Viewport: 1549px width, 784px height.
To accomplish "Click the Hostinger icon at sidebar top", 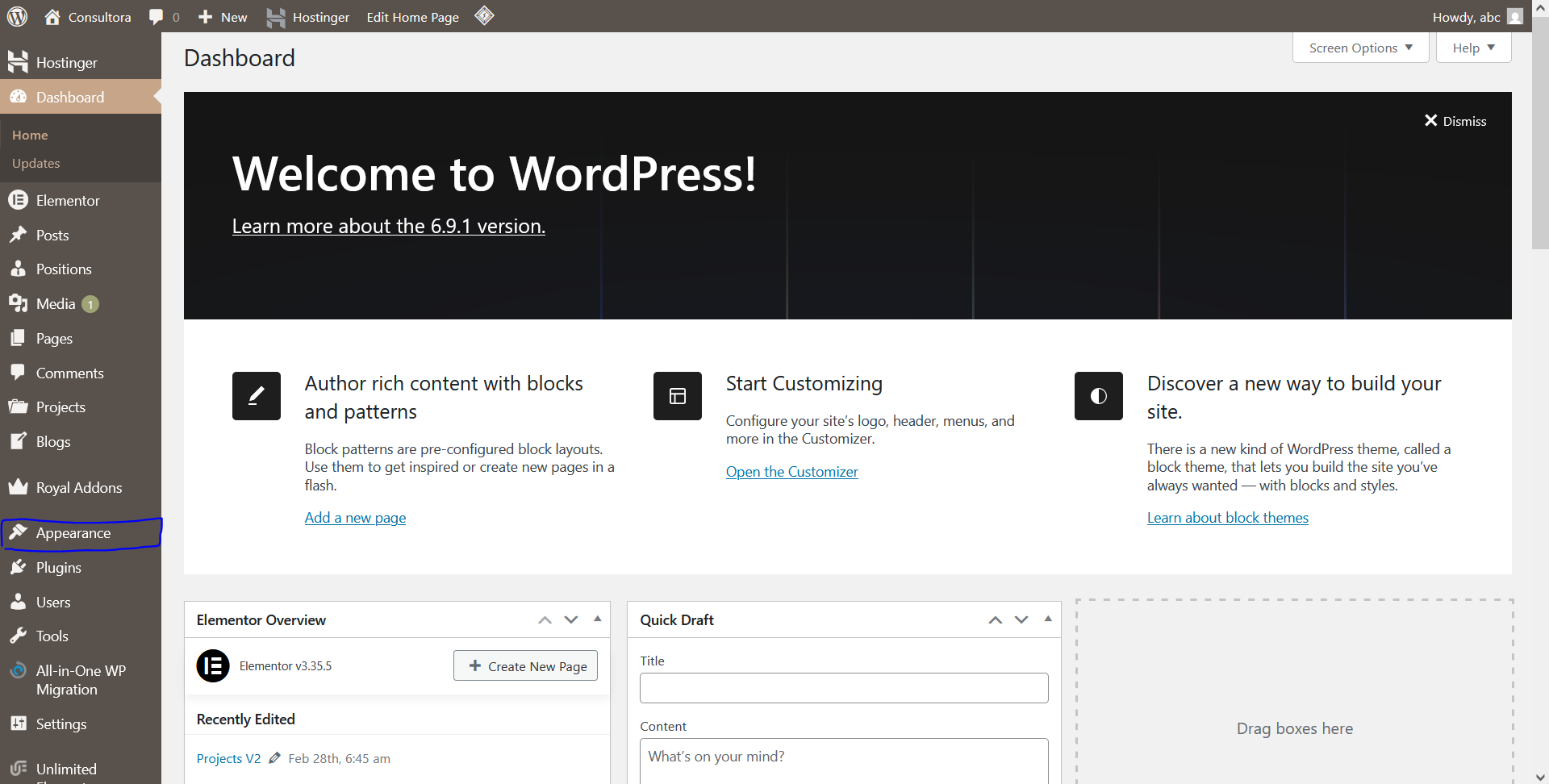I will pyautogui.click(x=19, y=61).
